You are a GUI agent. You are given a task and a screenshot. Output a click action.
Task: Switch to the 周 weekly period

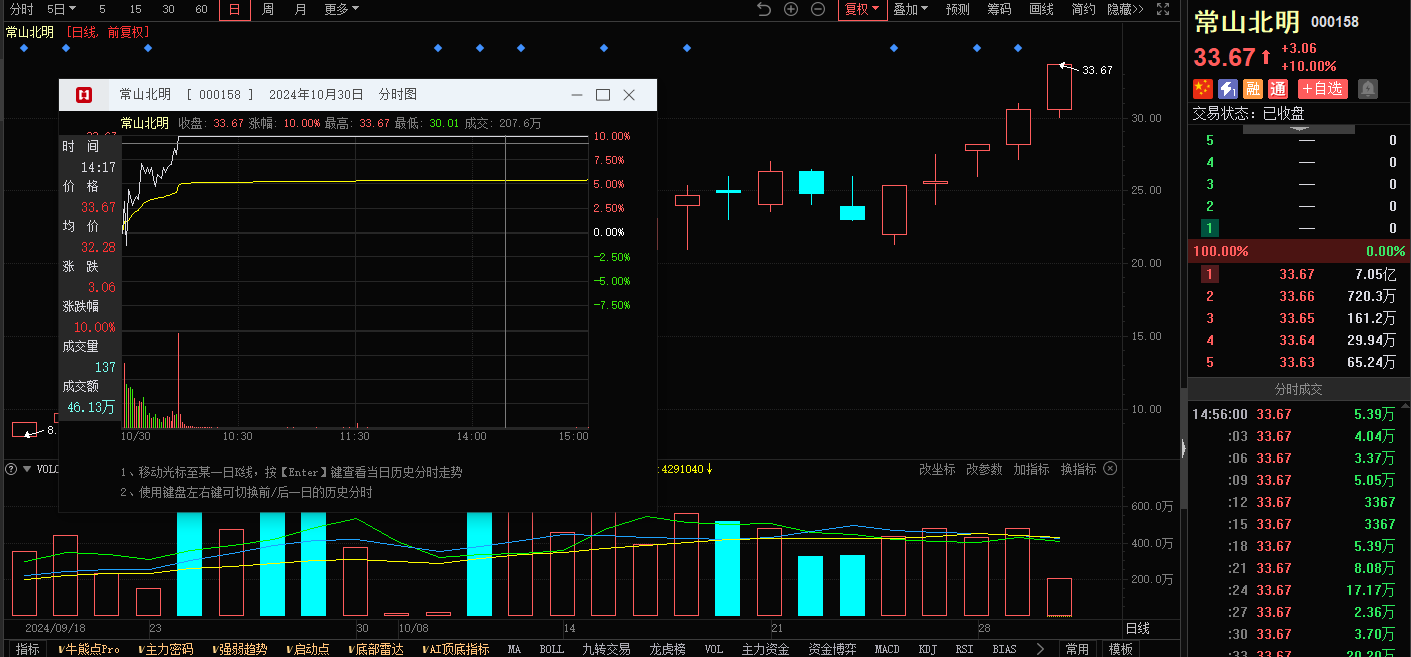268,9
